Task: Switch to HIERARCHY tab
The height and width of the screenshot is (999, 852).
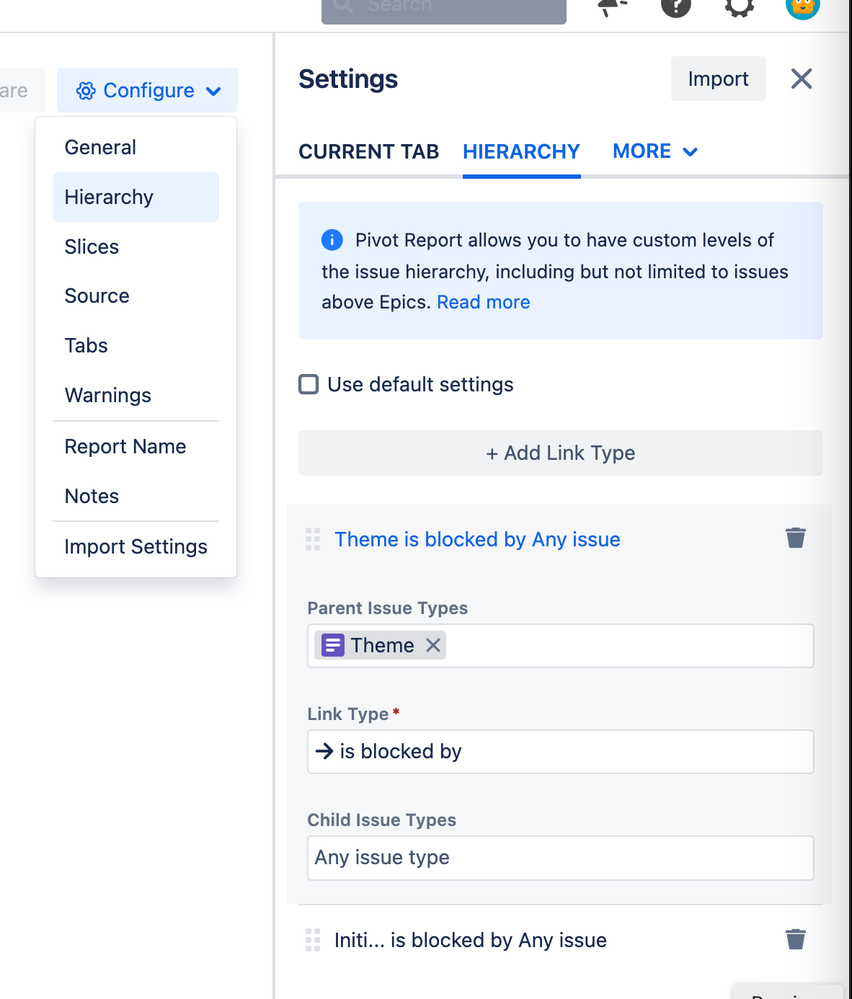Action: [x=521, y=152]
